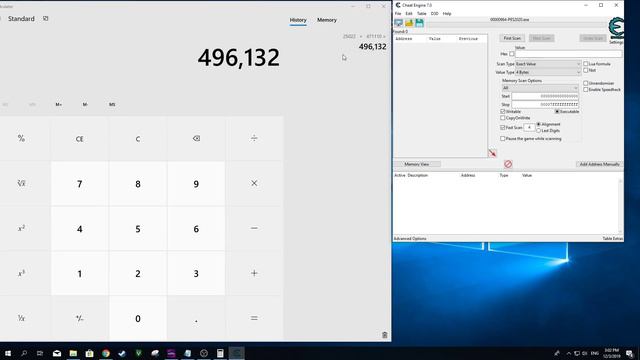Screen dimensions: 640x360
Task: Click the save floppy disk icon in Cheat Engine
Action: (419, 23)
